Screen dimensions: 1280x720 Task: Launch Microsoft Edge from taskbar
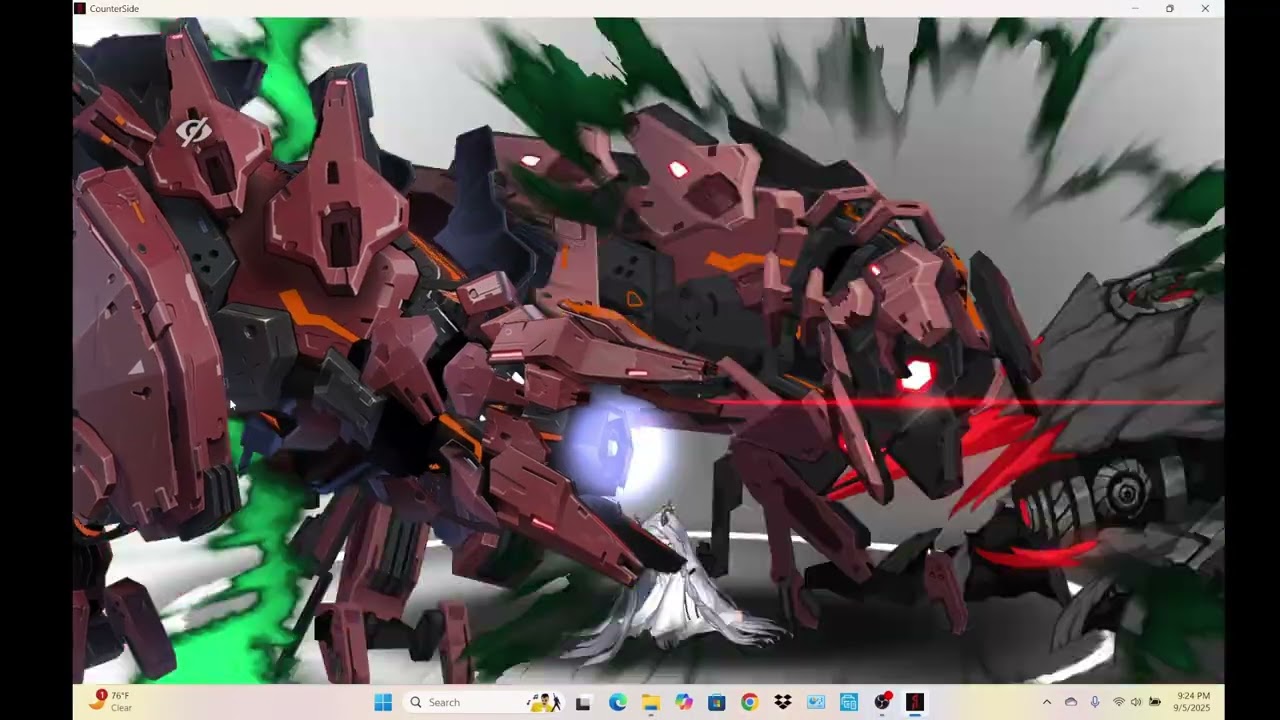(x=617, y=702)
